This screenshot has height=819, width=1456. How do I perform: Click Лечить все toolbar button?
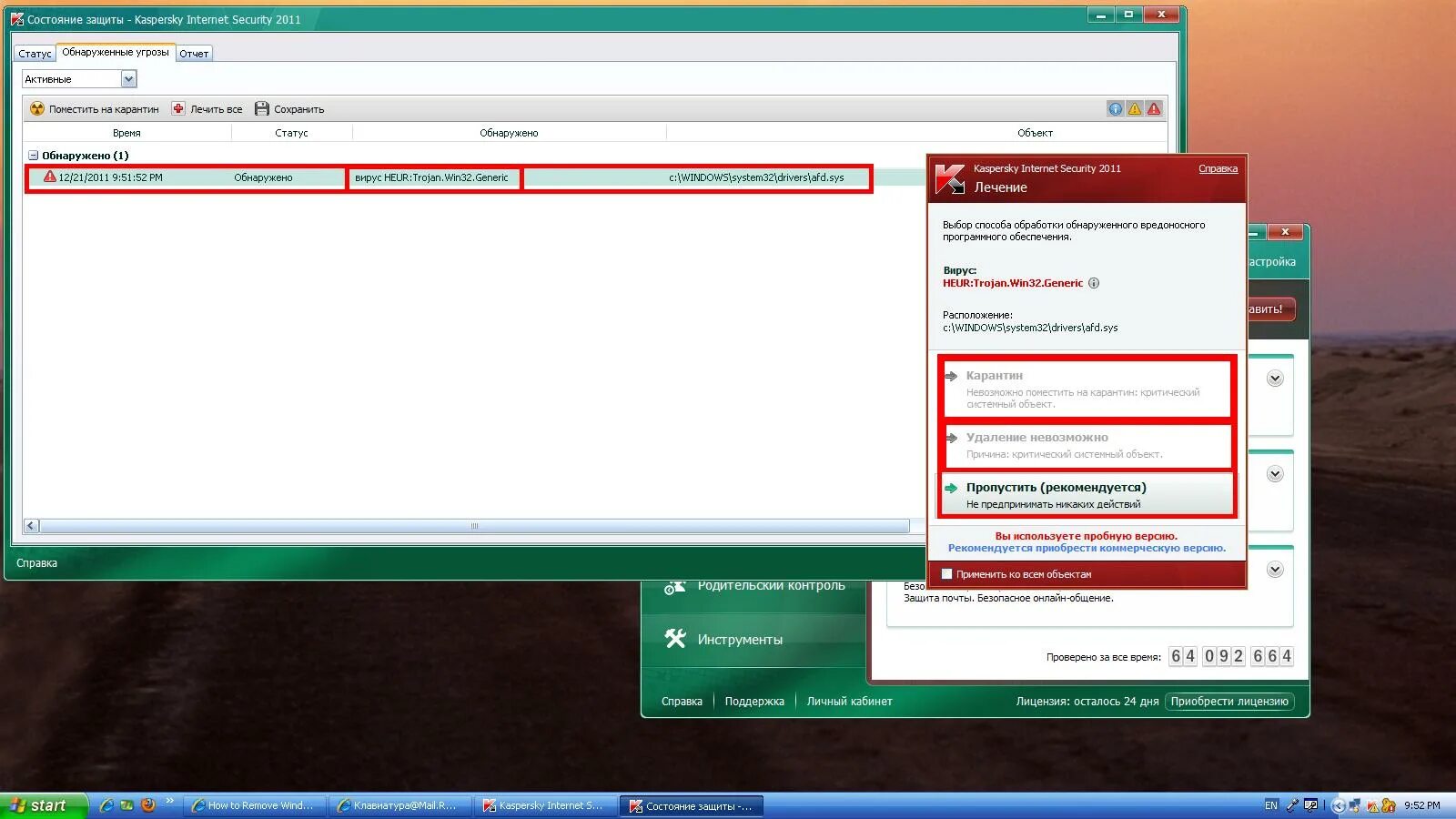coord(207,108)
